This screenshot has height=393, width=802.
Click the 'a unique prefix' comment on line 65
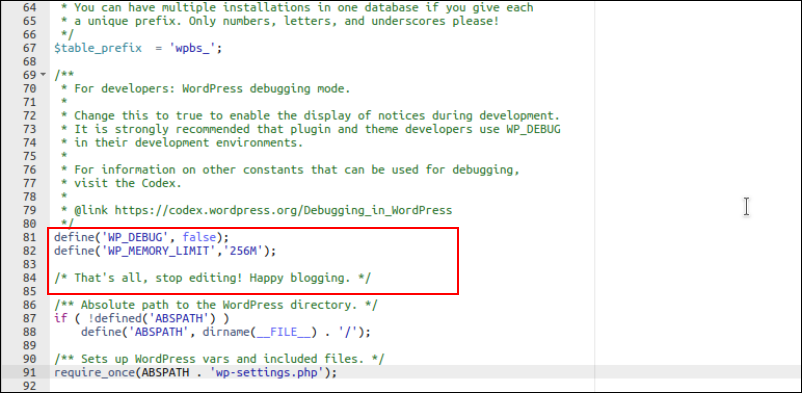[280, 21]
